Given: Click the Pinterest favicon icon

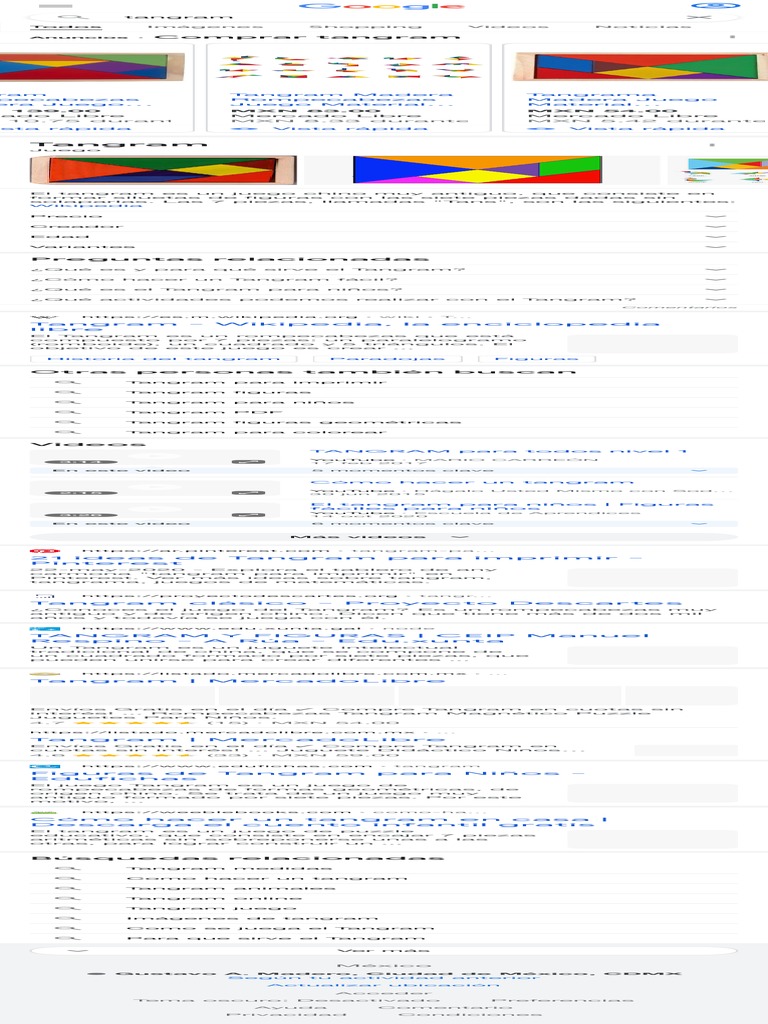Looking at the screenshot, I should [x=45, y=551].
